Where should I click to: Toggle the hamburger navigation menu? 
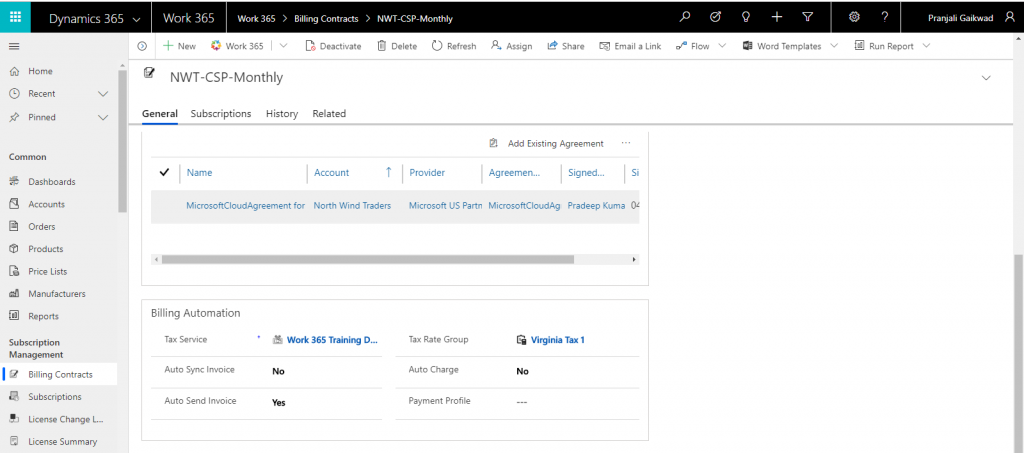[14, 46]
